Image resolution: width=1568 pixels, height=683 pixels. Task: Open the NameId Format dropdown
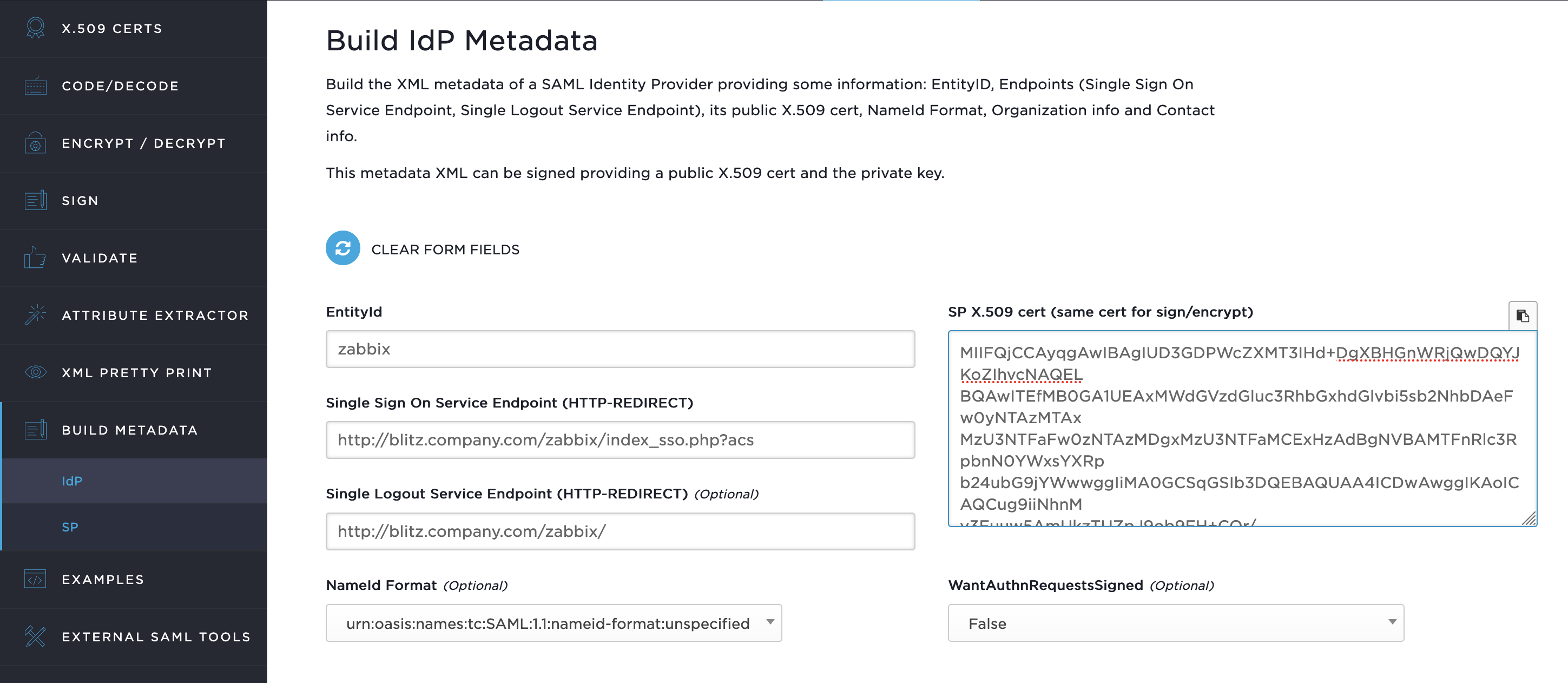(x=554, y=623)
